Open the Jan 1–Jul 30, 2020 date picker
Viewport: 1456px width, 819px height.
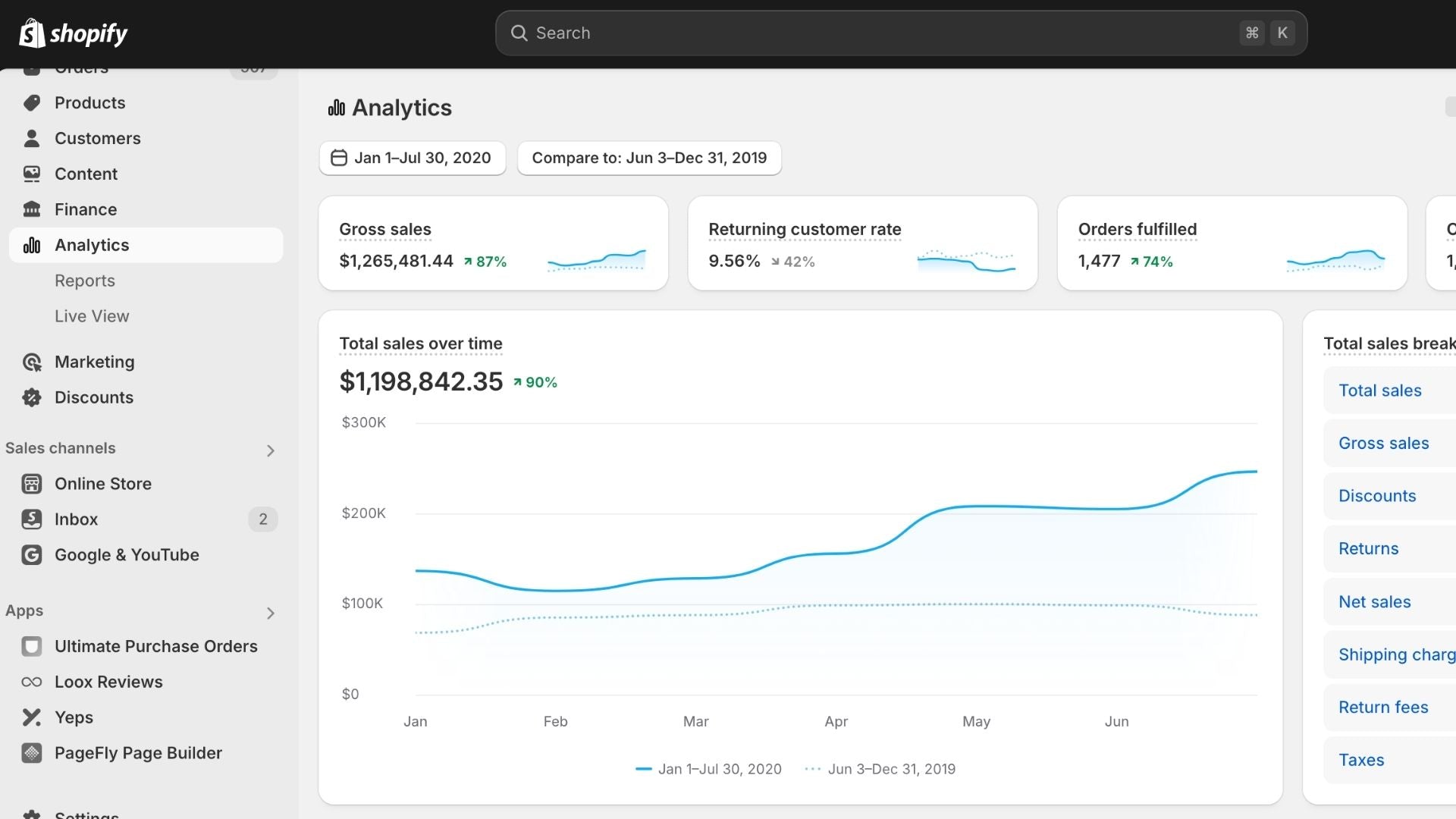(413, 158)
